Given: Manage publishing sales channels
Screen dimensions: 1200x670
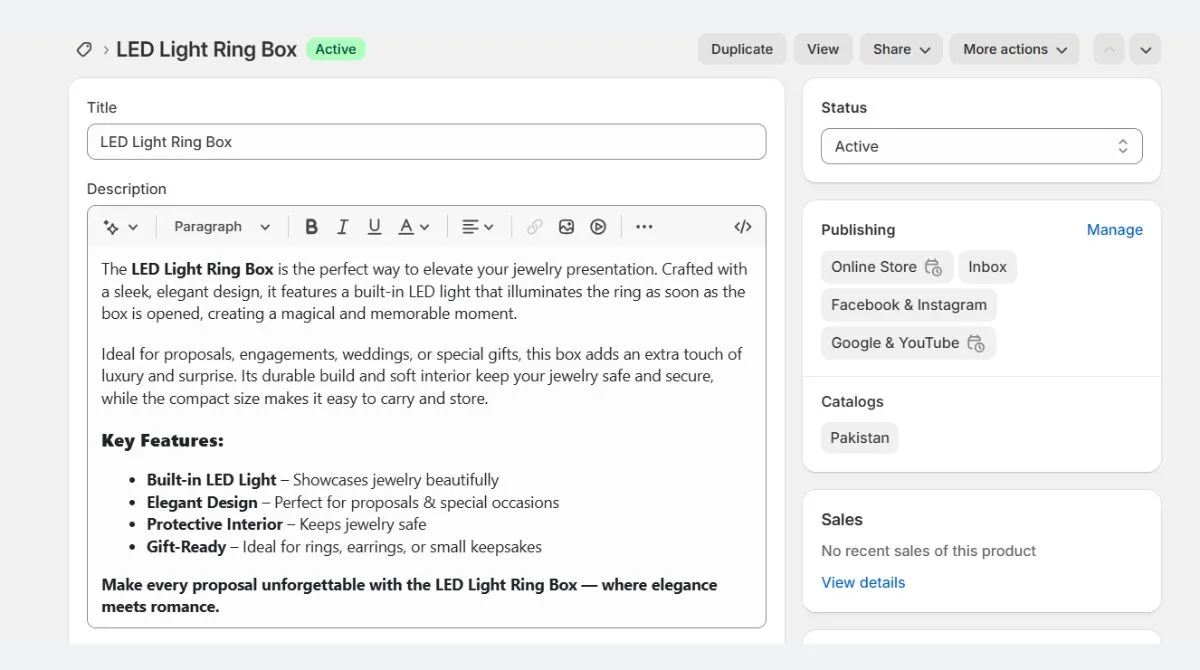Looking at the screenshot, I should 1114,229.
